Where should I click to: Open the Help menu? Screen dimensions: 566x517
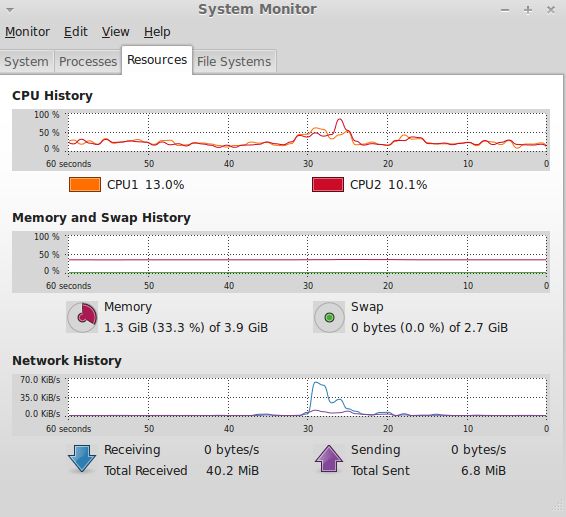[157, 32]
